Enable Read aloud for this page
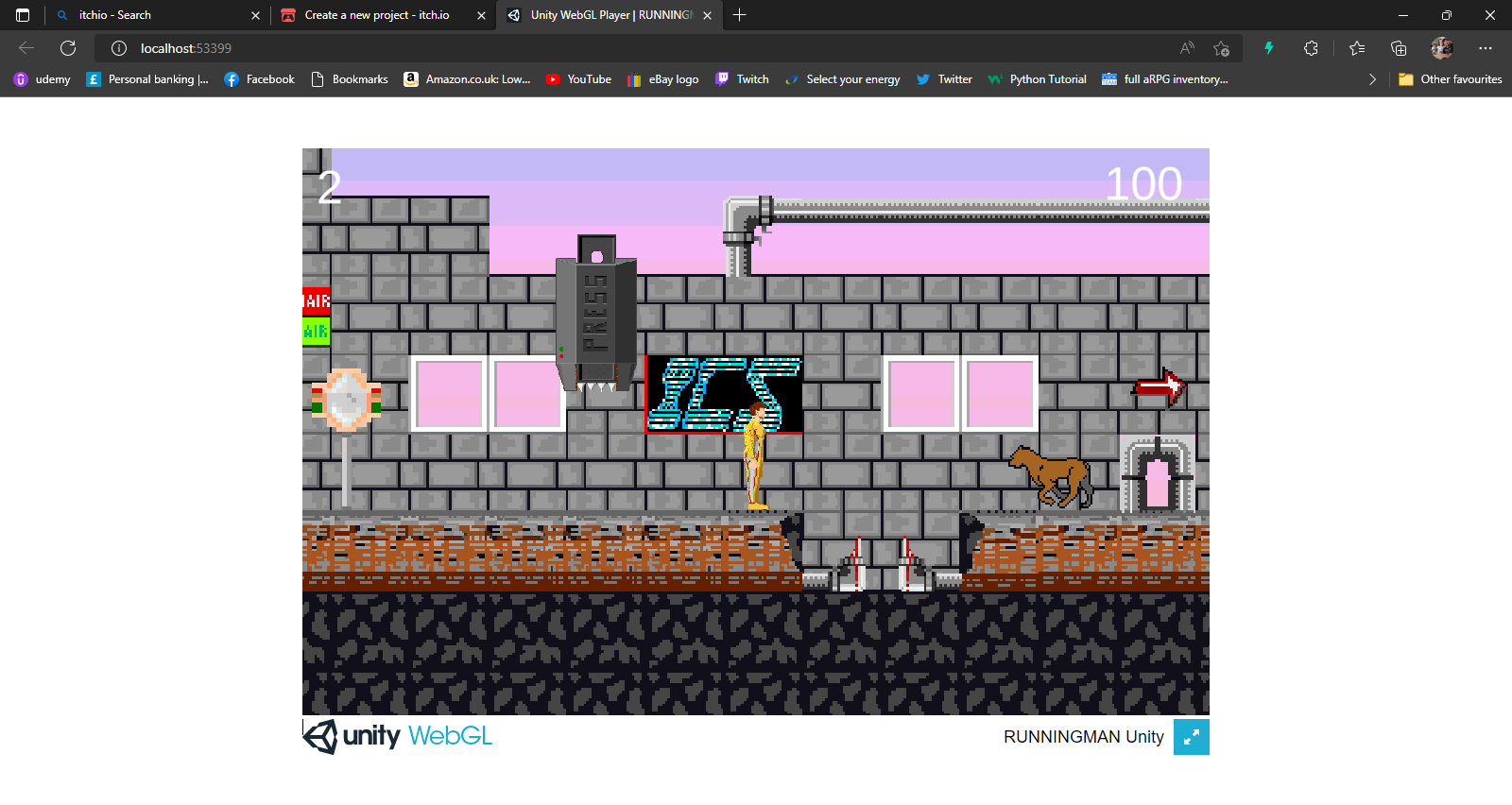This screenshot has width=1512, height=805. coord(1187,48)
